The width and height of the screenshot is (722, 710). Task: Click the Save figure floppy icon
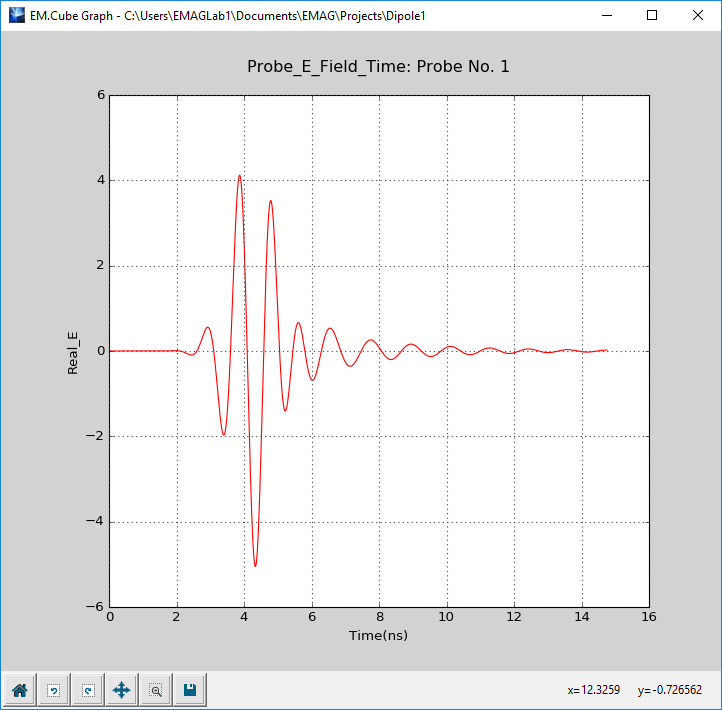190,689
